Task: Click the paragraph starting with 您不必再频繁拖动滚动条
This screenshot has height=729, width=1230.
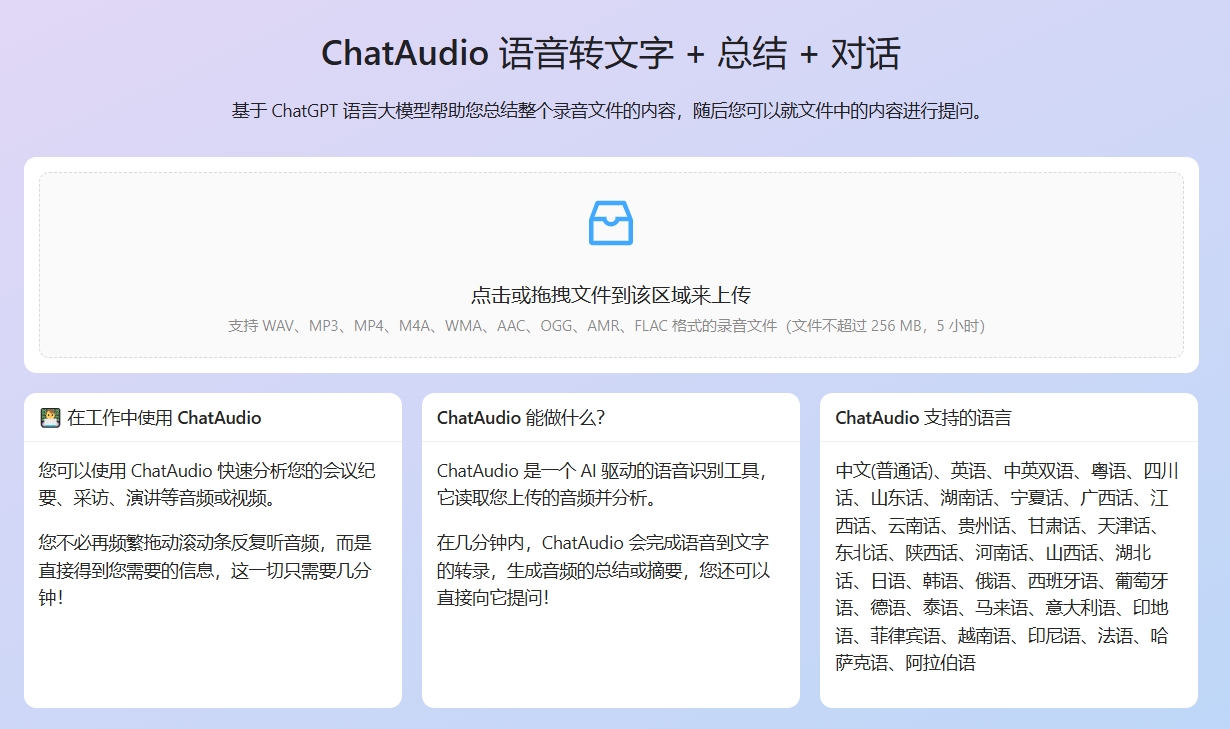Action: coord(206,570)
